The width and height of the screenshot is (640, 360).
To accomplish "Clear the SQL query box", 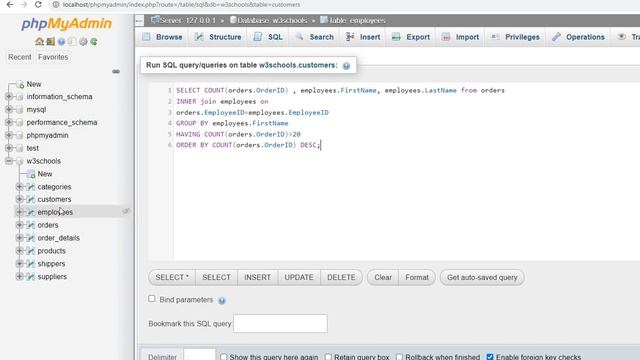I will coord(383,278).
